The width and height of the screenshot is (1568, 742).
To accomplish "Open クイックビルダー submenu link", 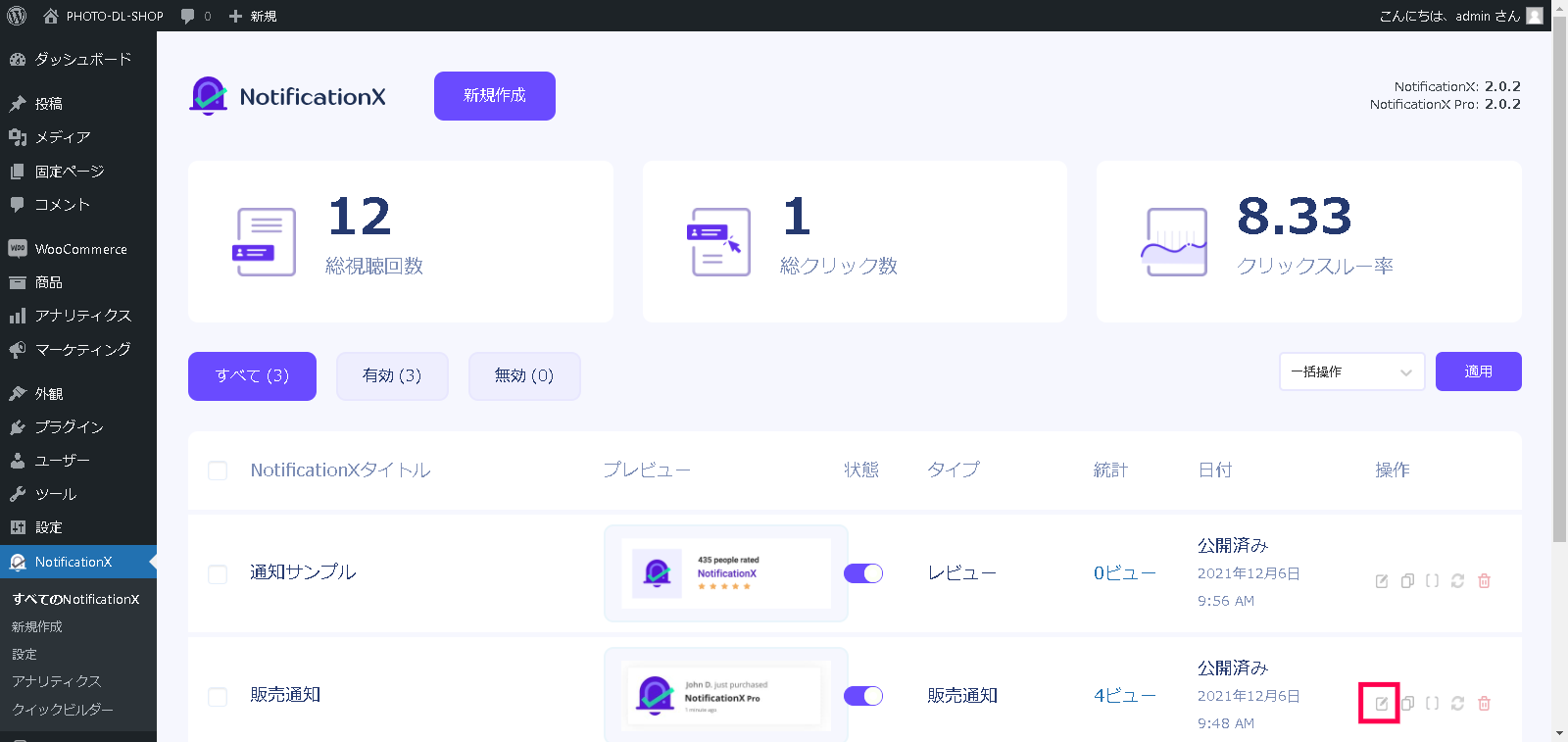I will (x=63, y=709).
